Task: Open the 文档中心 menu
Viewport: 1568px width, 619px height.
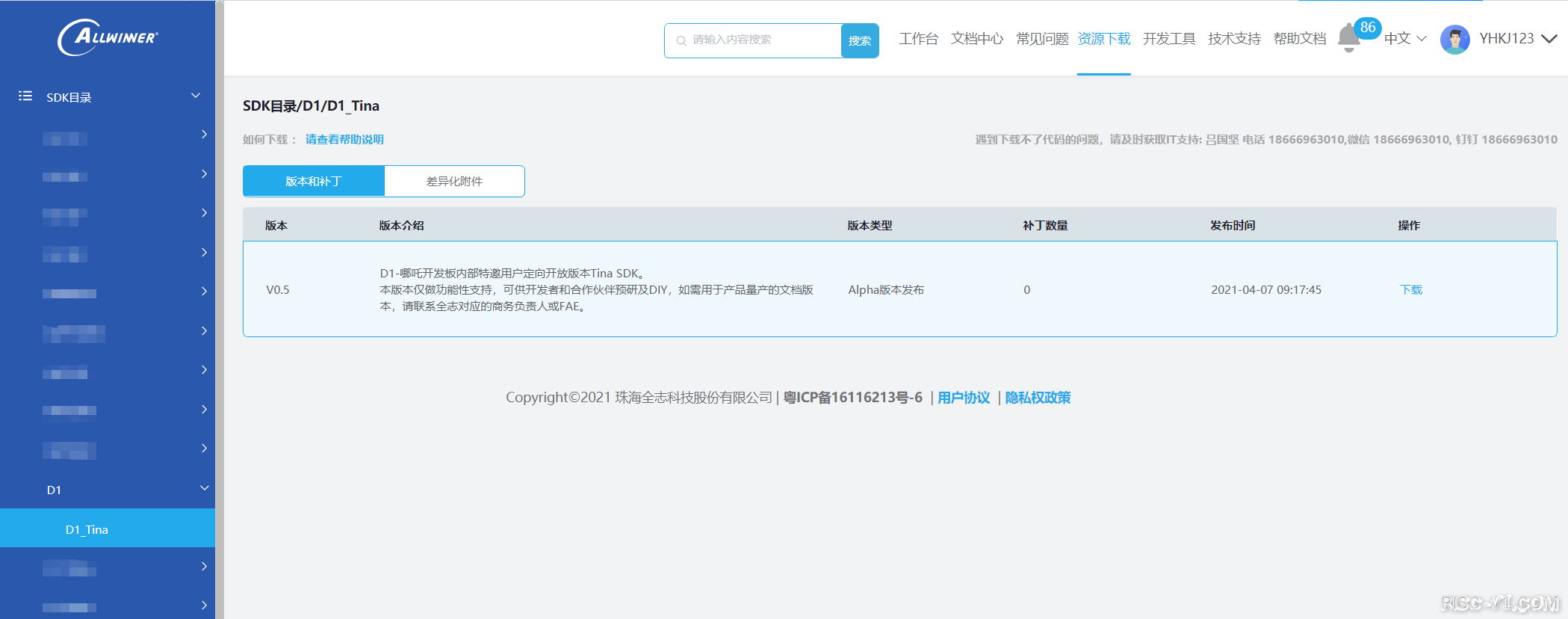Action: point(976,39)
